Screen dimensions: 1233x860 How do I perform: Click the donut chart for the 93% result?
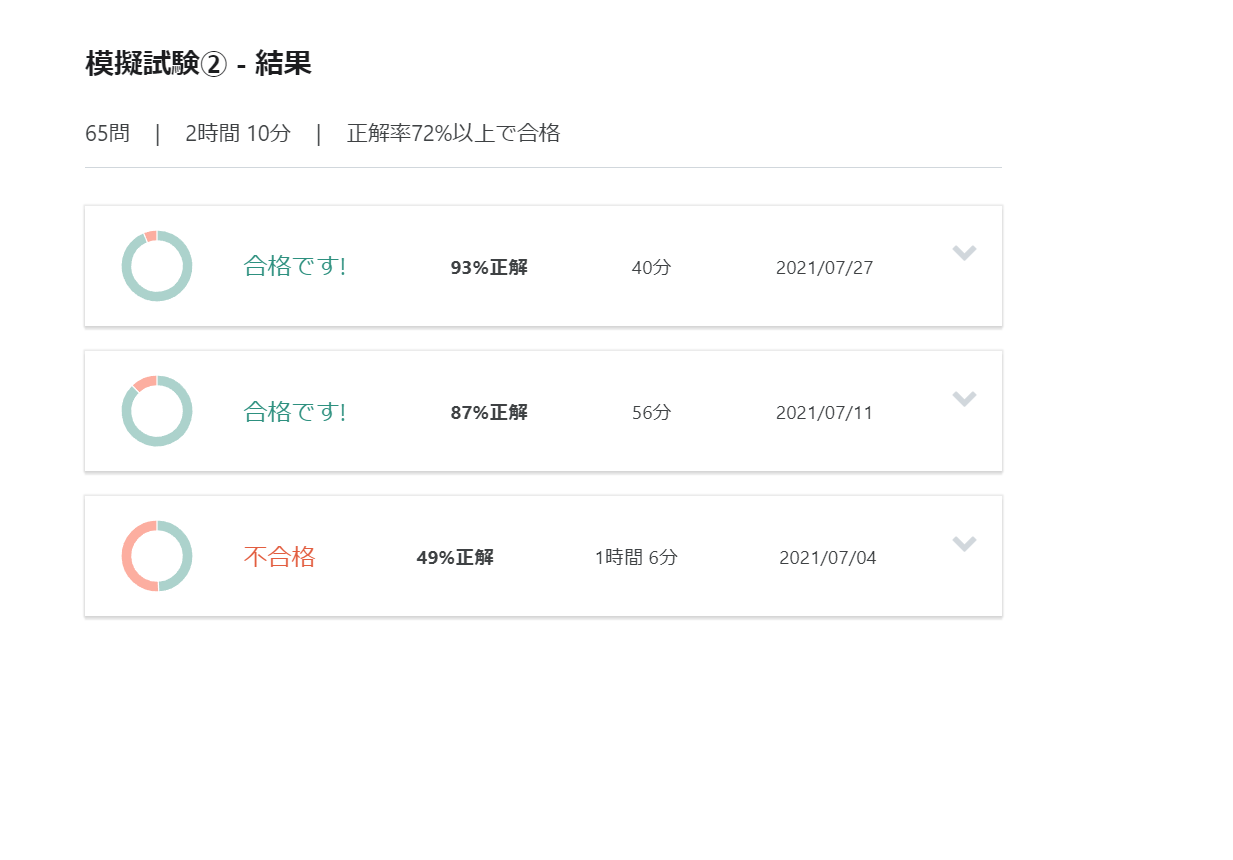pos(157,266)
